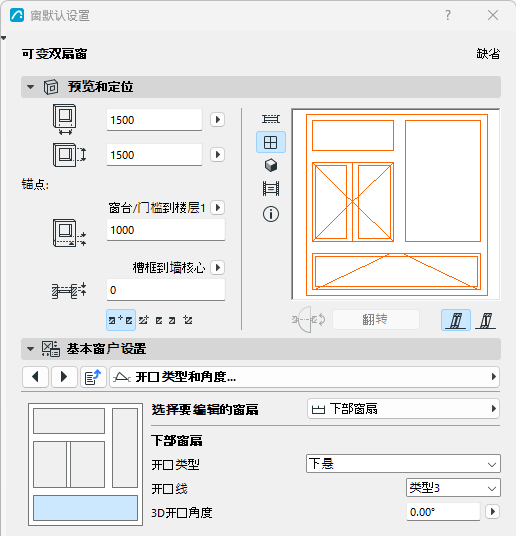The width and height of the screenshot is (516, 536).
Task: Switch preview to 3D cube view
Action: [x=271, y=165]
